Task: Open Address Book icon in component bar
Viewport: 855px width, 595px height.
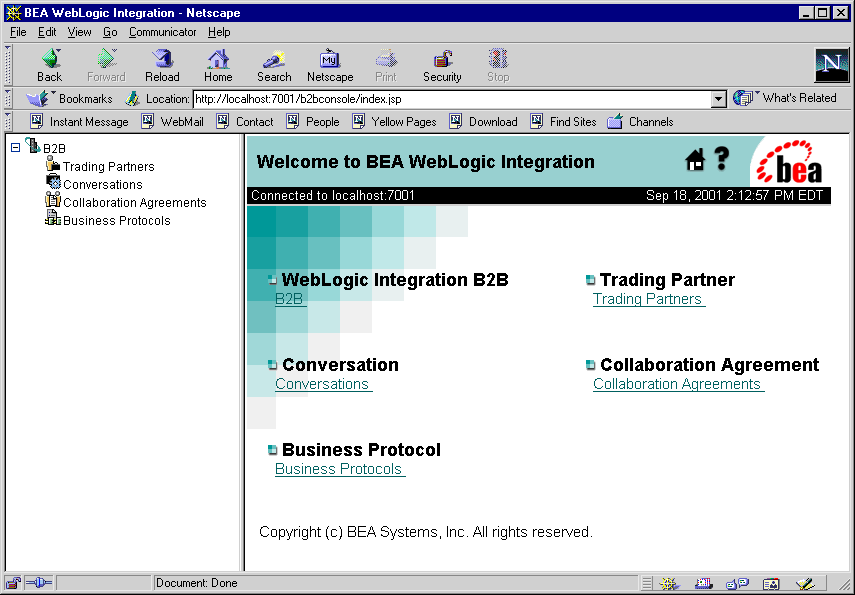Action: [771, 584]
